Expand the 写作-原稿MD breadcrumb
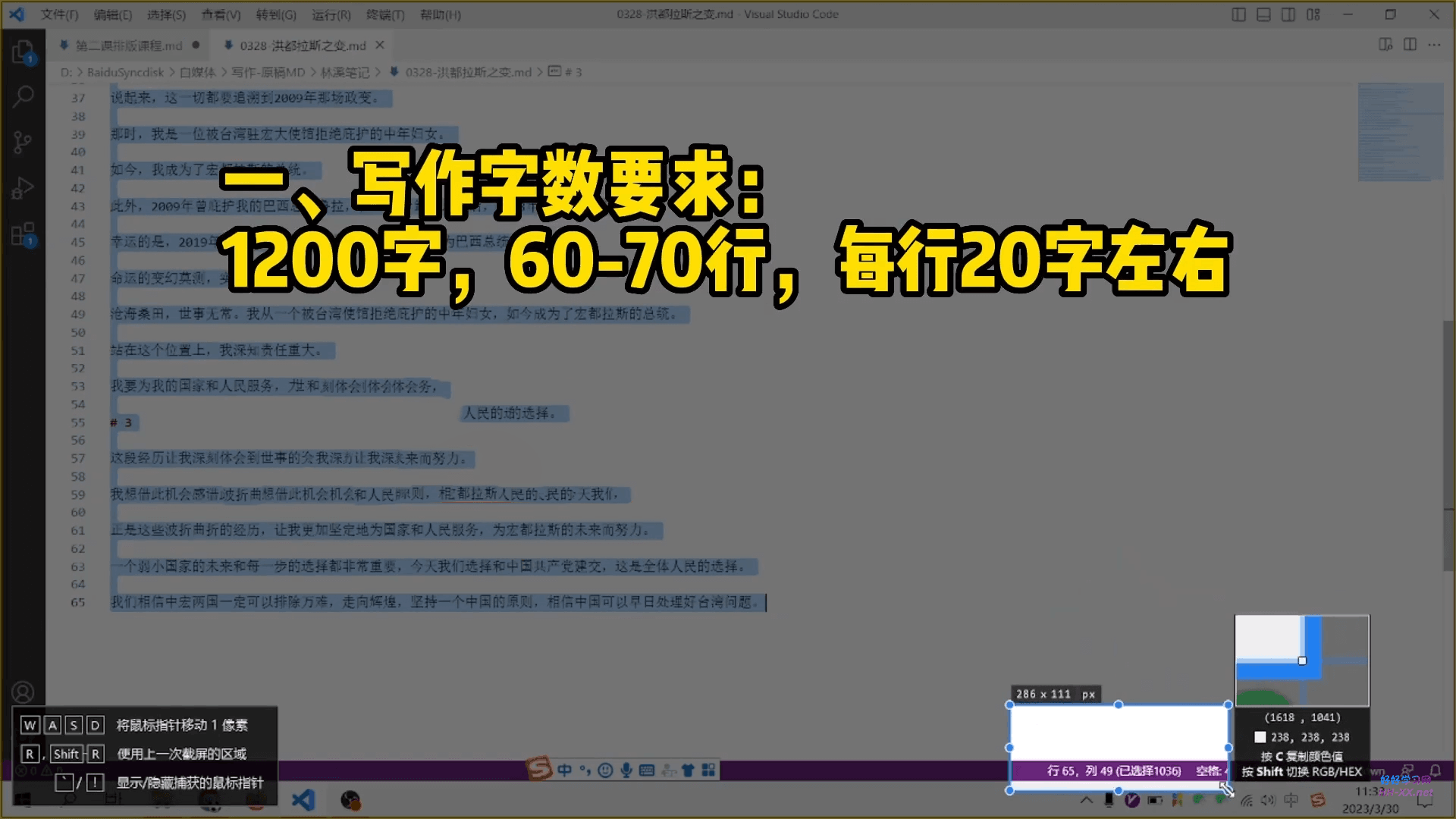The image size is (1456, 819). click(268, 72)
